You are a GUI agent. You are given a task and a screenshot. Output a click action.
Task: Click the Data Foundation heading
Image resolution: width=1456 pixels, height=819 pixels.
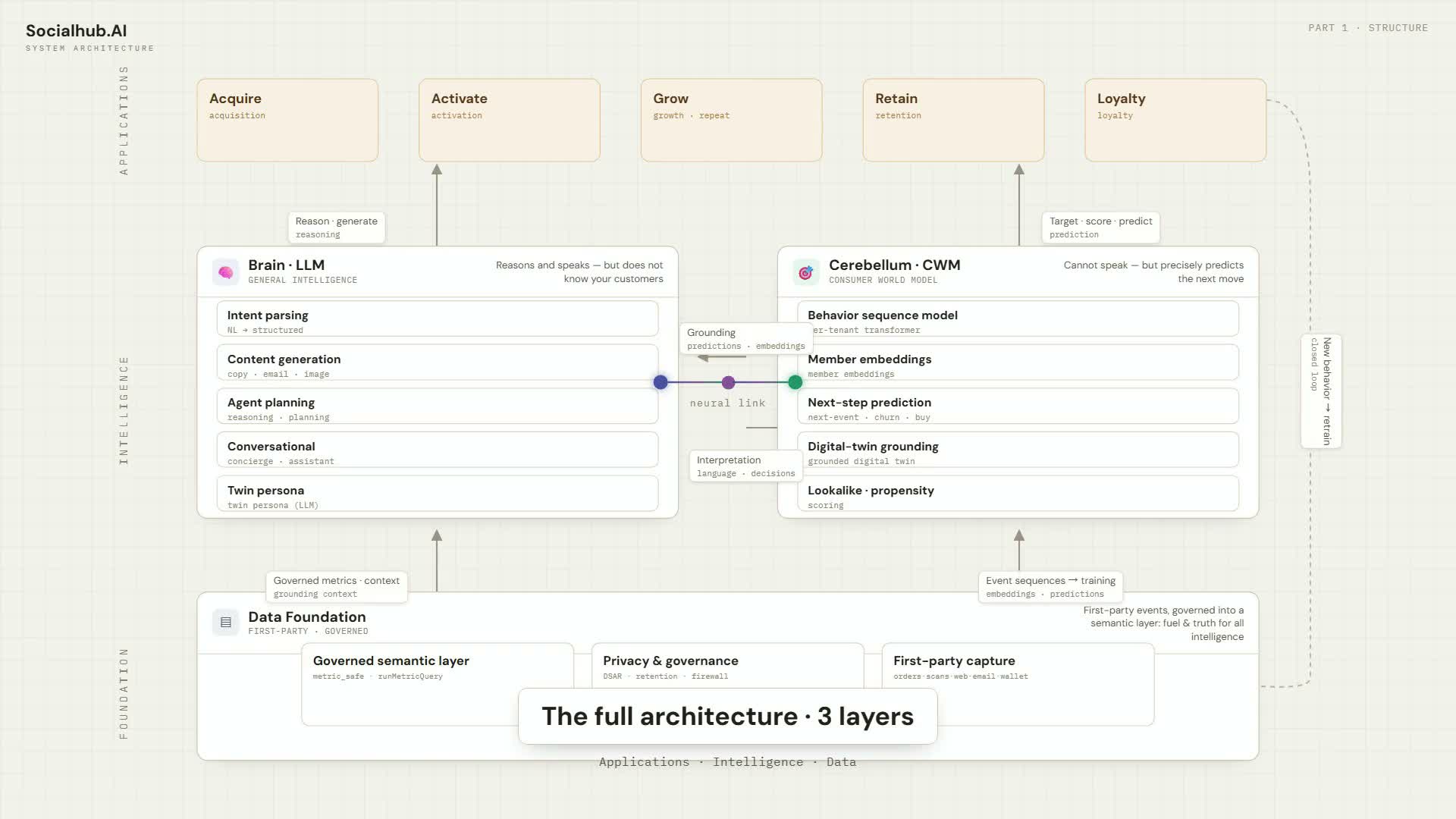[306, 617]
